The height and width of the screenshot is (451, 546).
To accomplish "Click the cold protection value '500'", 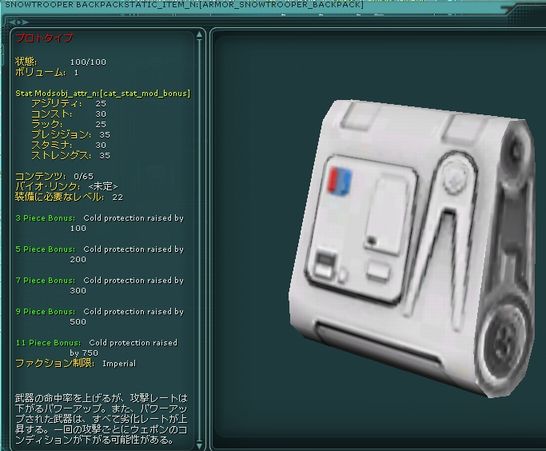I will (78, 322).
